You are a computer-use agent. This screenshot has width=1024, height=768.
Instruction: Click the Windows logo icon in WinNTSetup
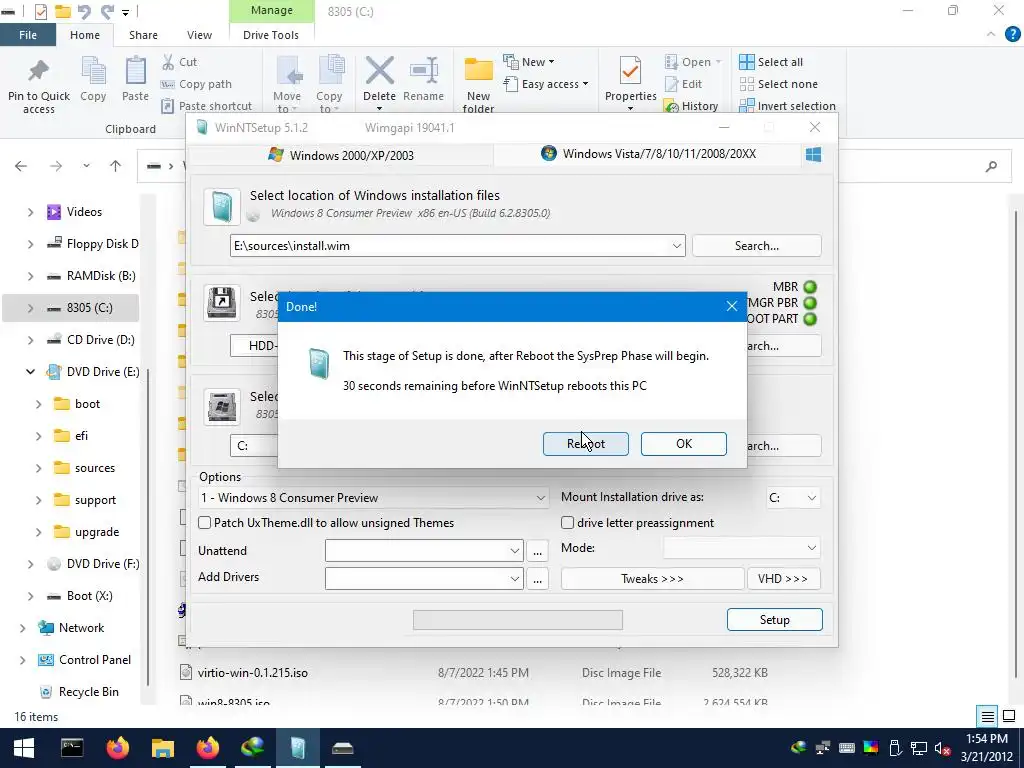(813, 155)
